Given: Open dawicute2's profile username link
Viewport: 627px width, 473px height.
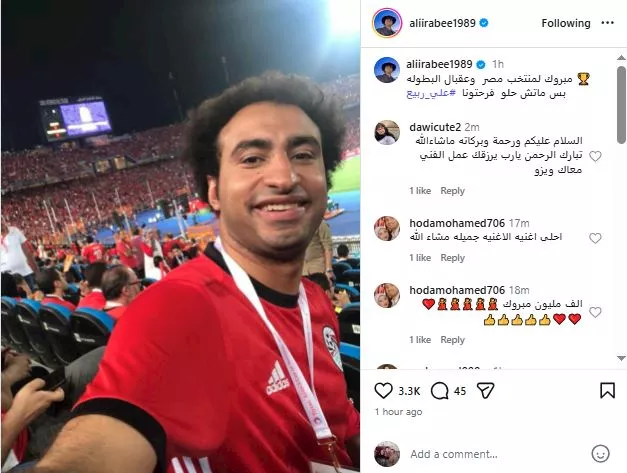Looking at the screenshot, I should (435, 127).
